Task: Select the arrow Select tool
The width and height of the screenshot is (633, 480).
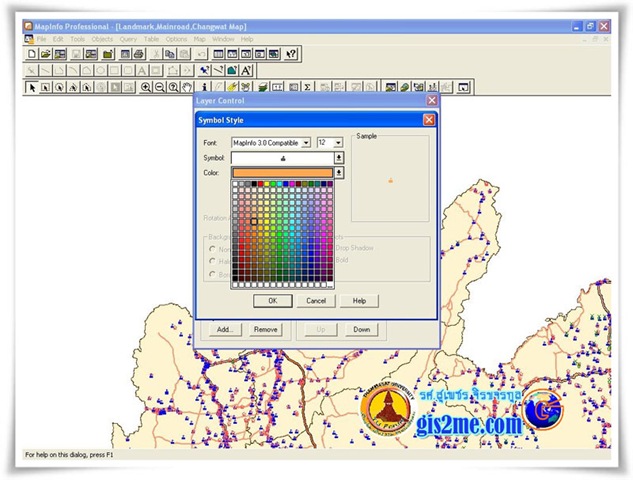Action: pos(32,87)
